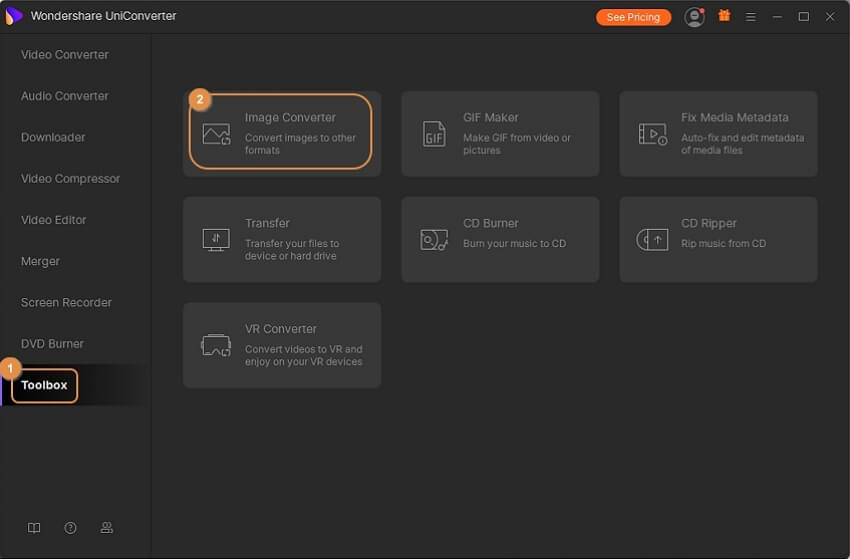Click the help question mark icon

[70, 528]
